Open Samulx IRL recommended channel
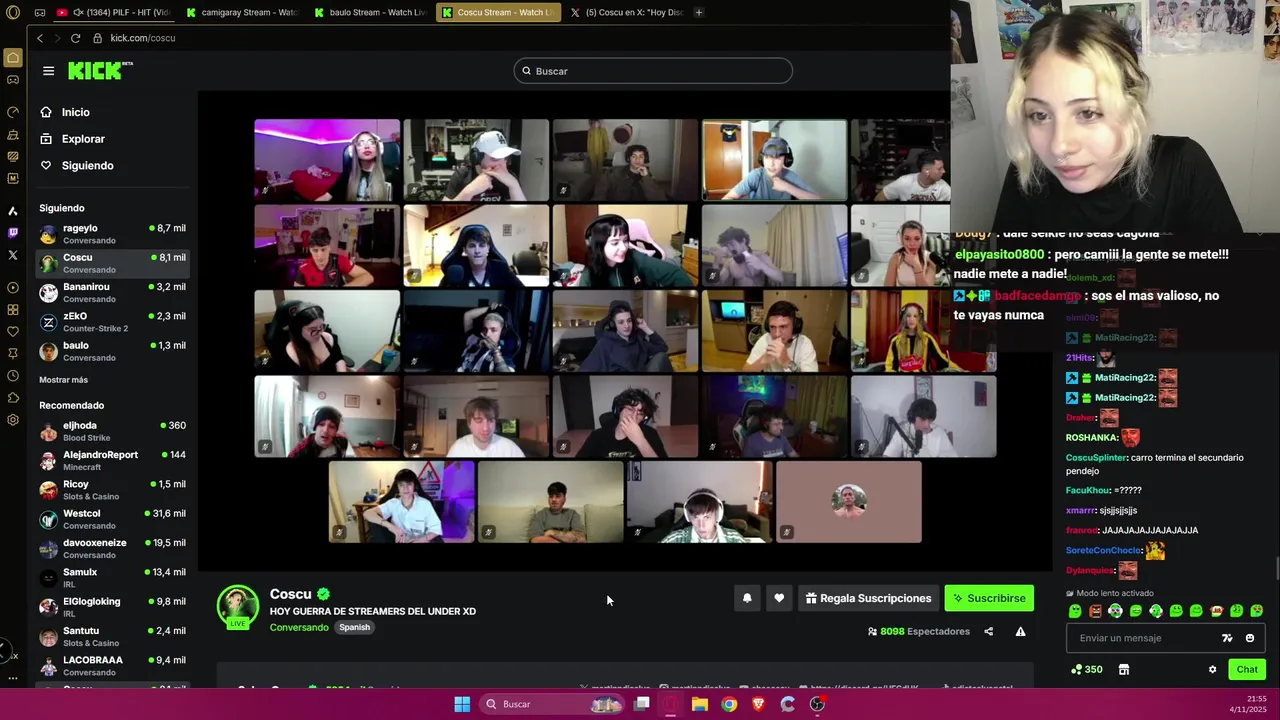 point(112,578)
